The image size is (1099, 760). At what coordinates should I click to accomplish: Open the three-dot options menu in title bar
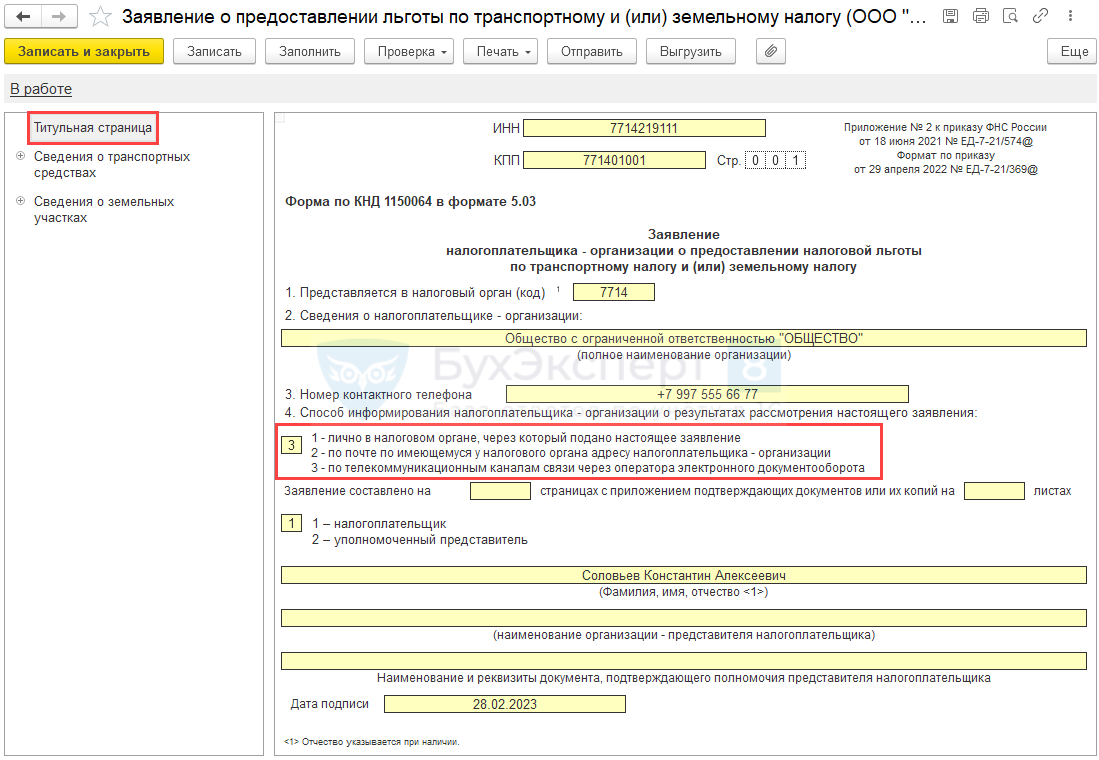1070,16
